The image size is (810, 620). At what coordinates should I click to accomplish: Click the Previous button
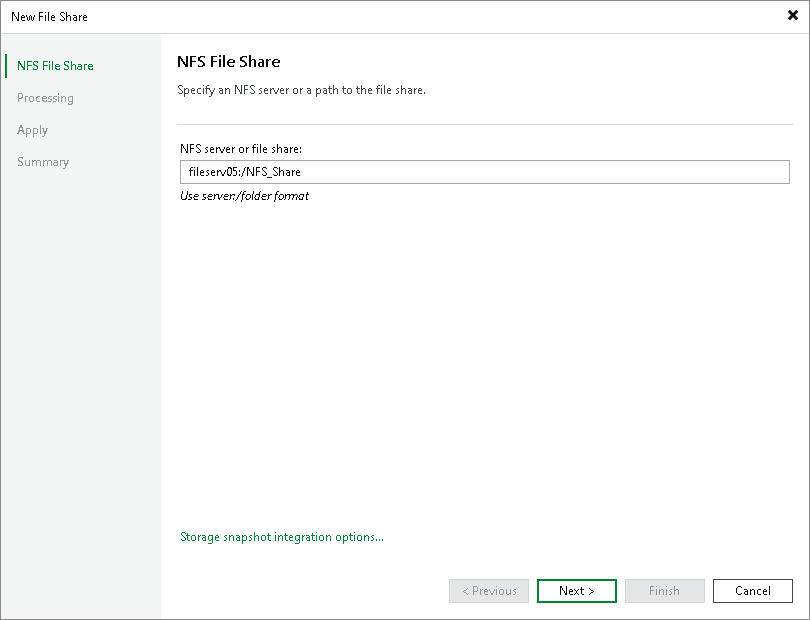point(489,591)
